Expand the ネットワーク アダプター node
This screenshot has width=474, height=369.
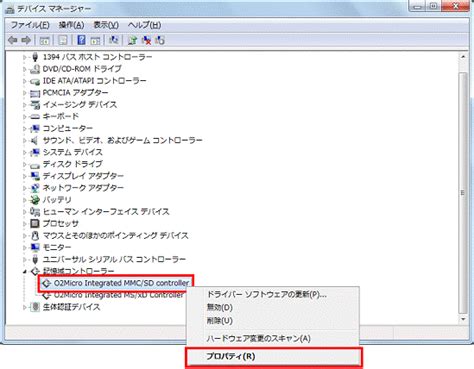24,188
